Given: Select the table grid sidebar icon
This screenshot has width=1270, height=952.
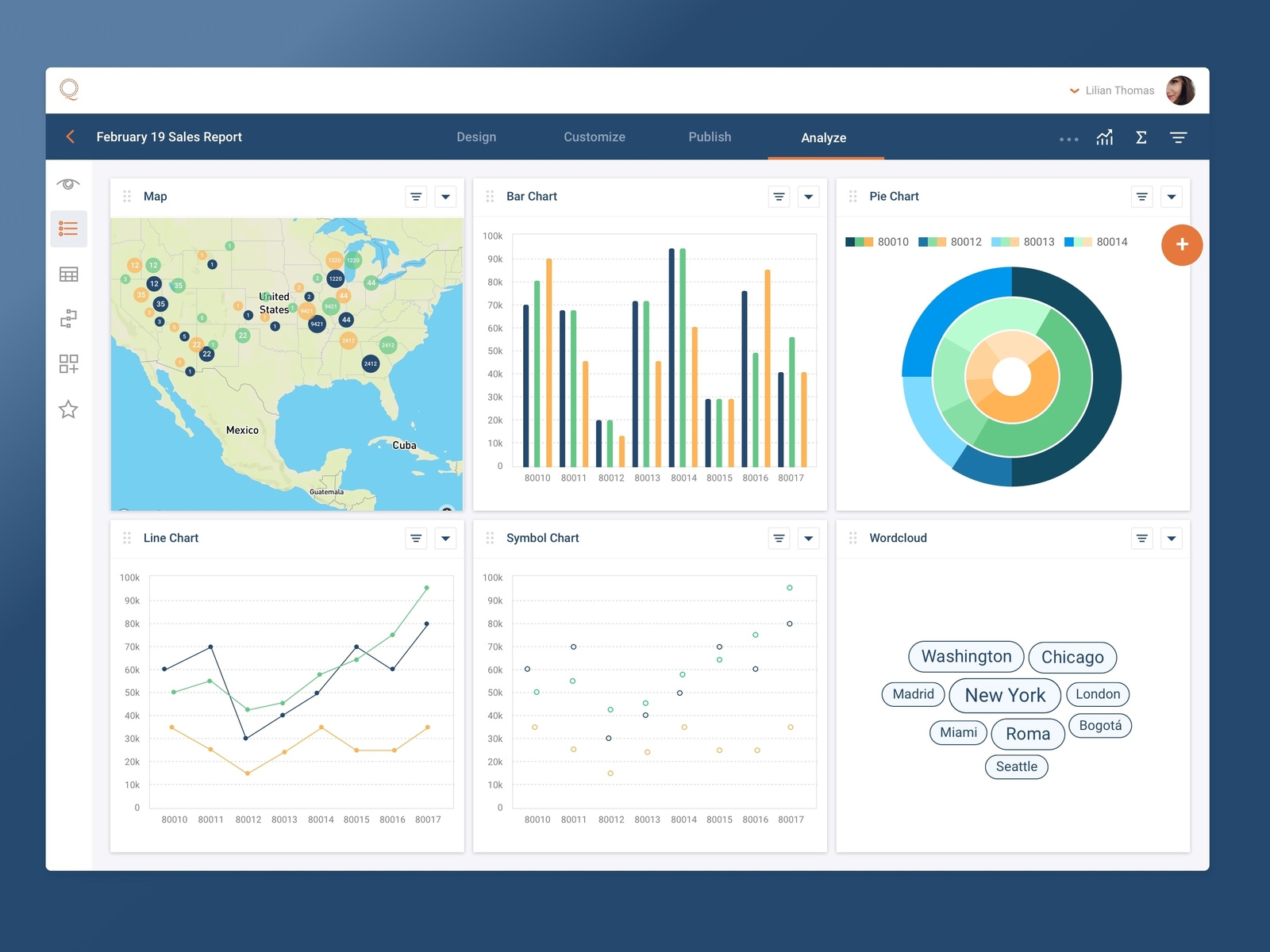Looking at the screenshot, I should coord(68,274).
